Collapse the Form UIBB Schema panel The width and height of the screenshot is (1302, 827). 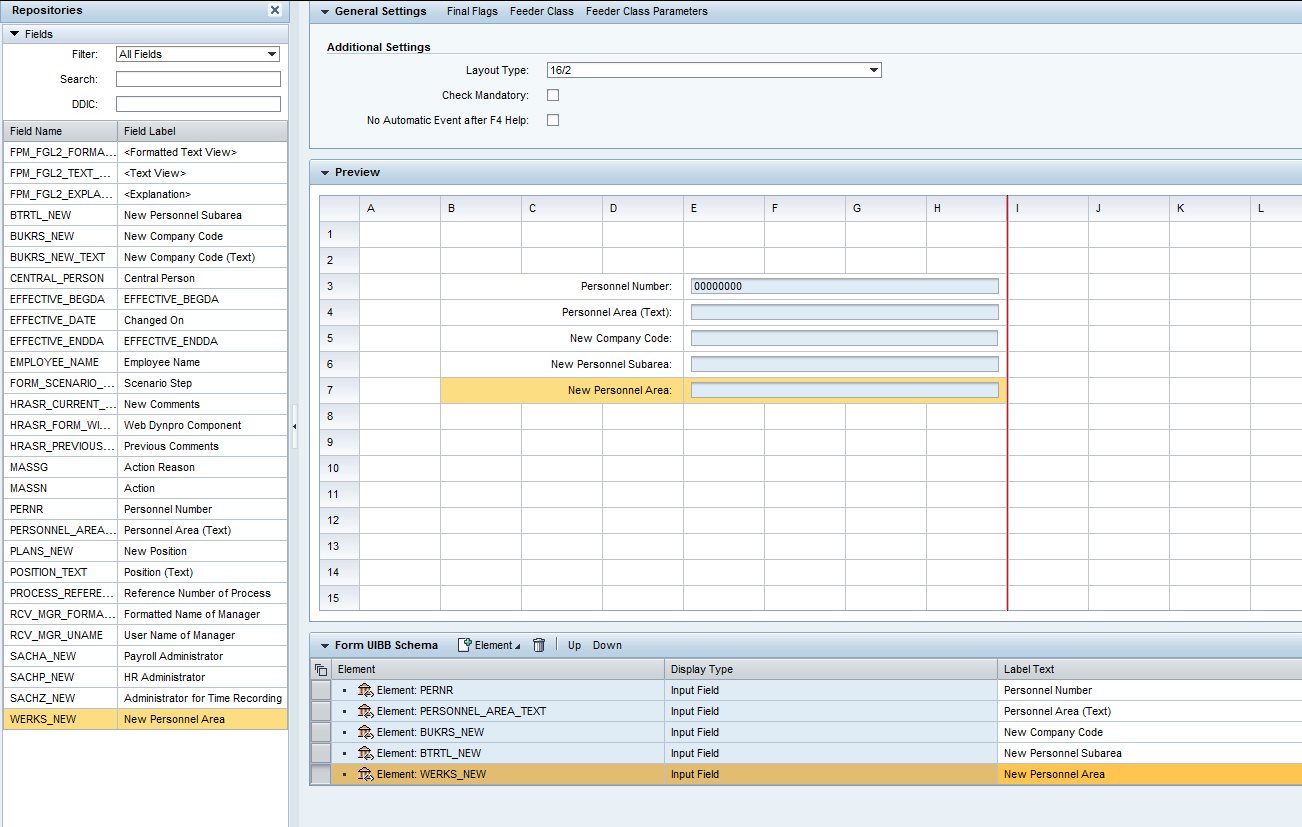[x=324, y=645]
